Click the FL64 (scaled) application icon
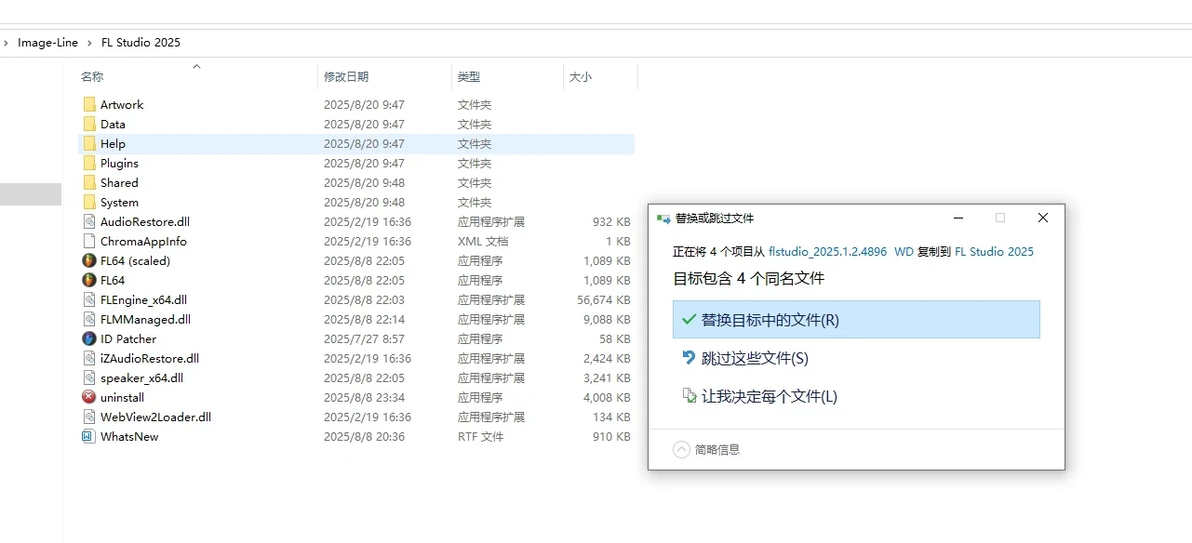 pyautogui.click(x=89, y=261)
